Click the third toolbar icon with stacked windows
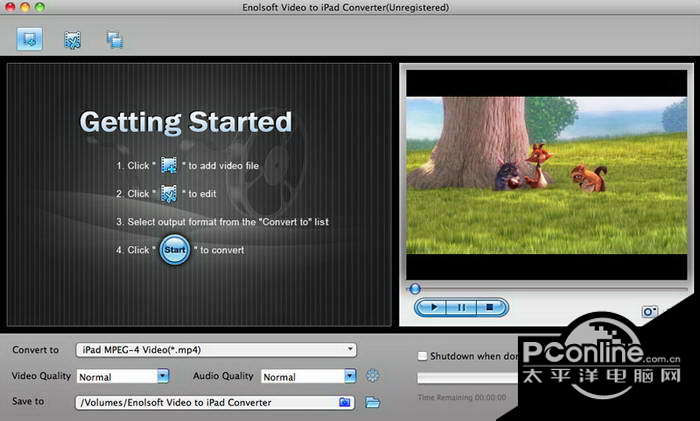 pyautogui.click(x=115, y=40)
